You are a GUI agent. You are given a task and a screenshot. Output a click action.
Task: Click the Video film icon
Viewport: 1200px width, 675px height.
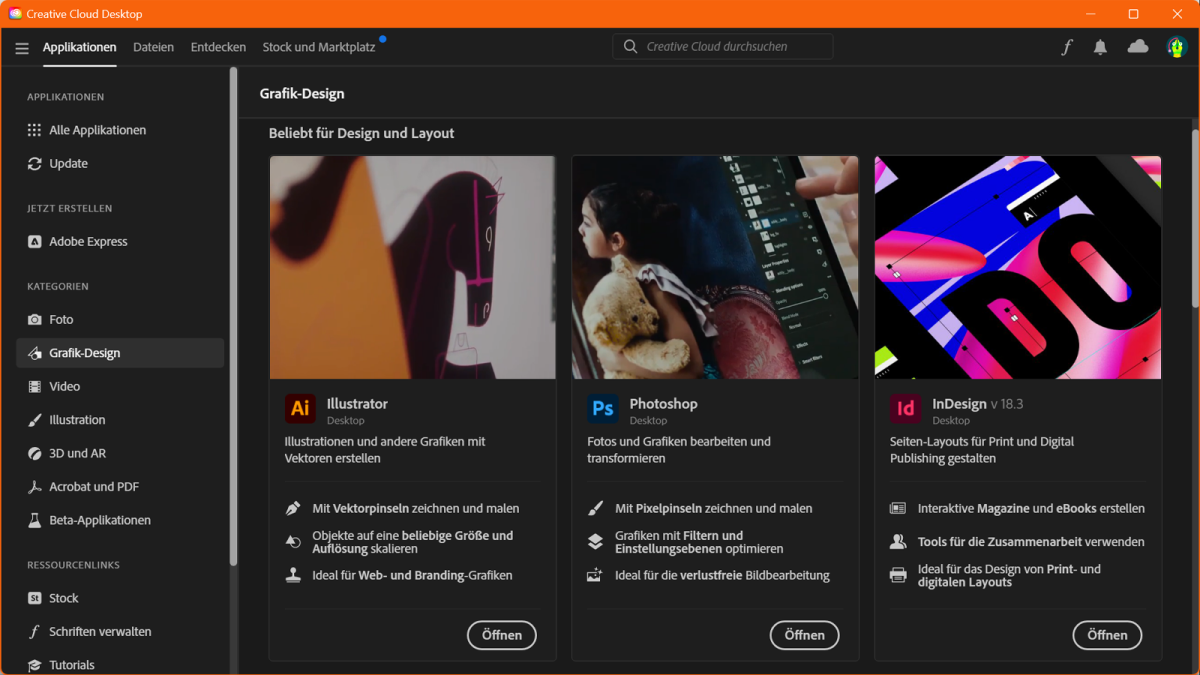point(35,387)
